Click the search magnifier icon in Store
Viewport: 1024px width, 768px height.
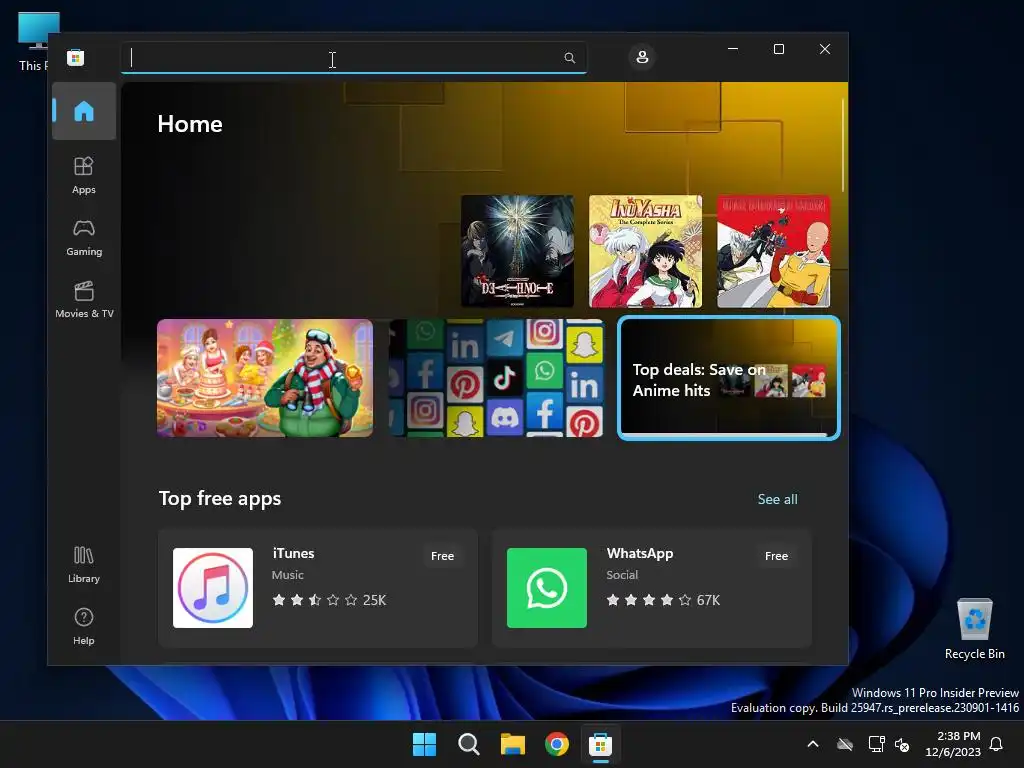coord(569,58)
